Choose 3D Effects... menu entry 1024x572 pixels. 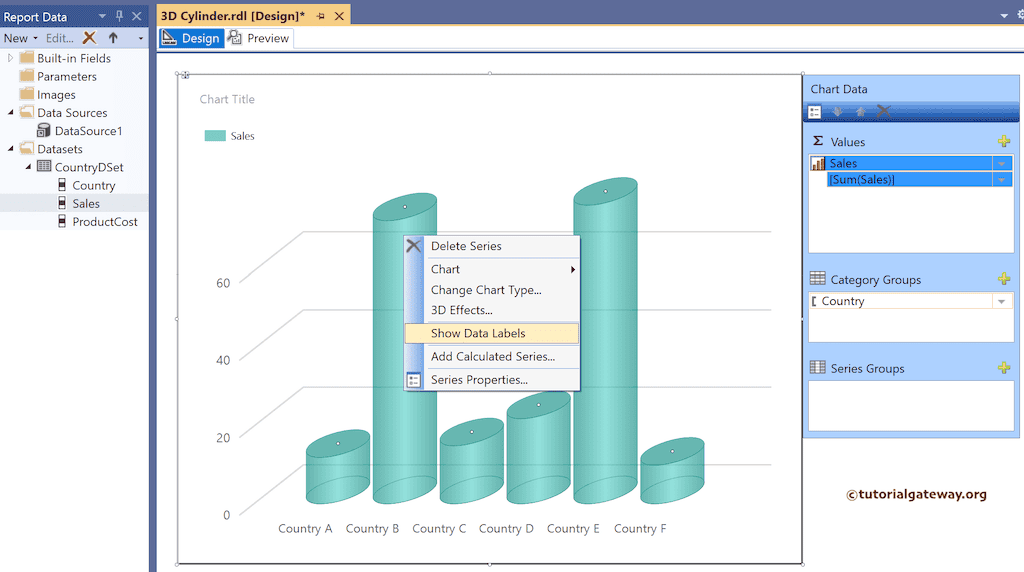(x=492, y=310)
